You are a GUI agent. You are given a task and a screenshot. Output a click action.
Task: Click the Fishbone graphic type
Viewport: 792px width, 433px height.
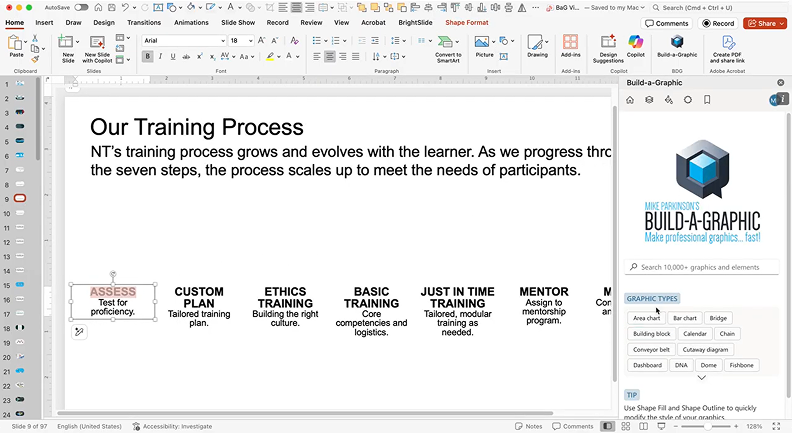741,365
